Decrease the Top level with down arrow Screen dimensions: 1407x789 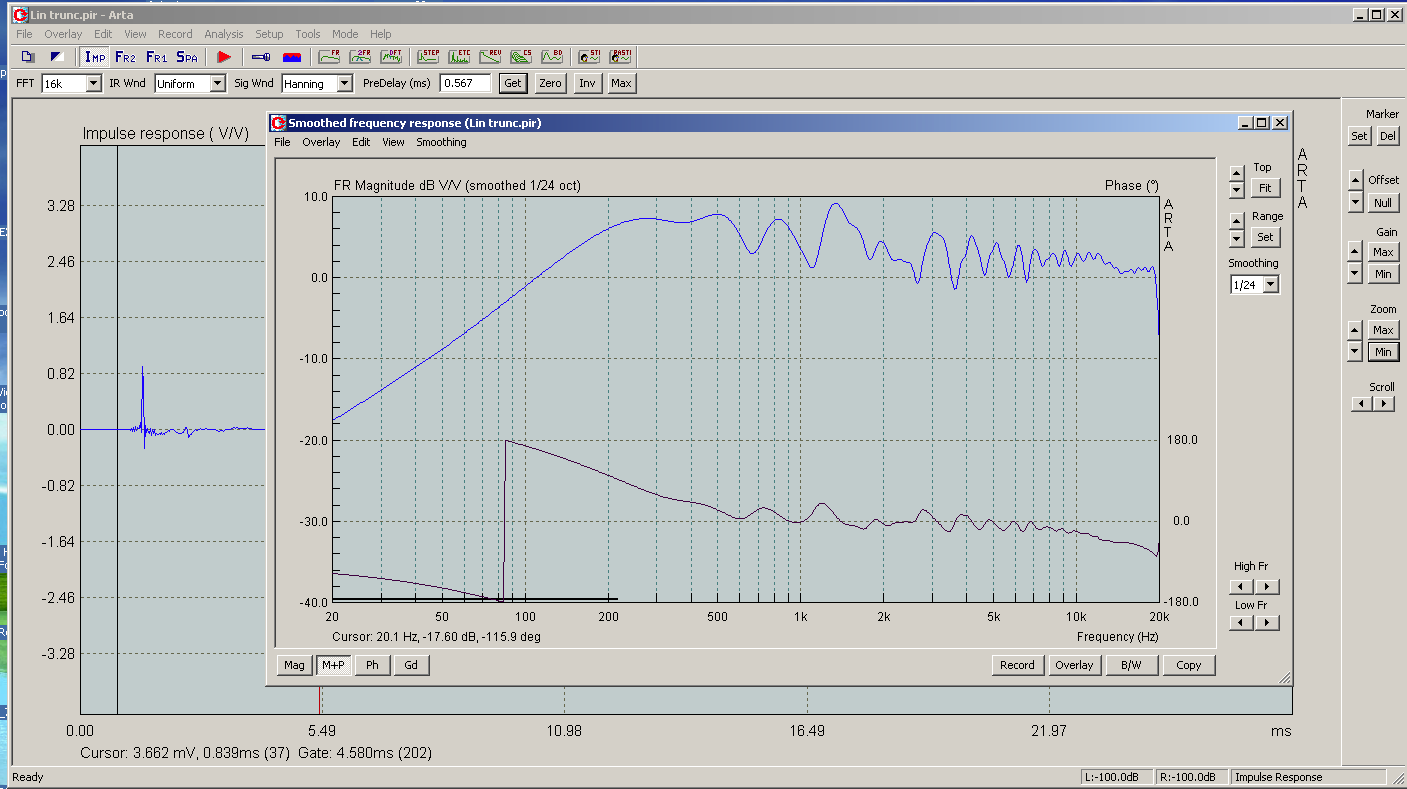point(1237,189)
